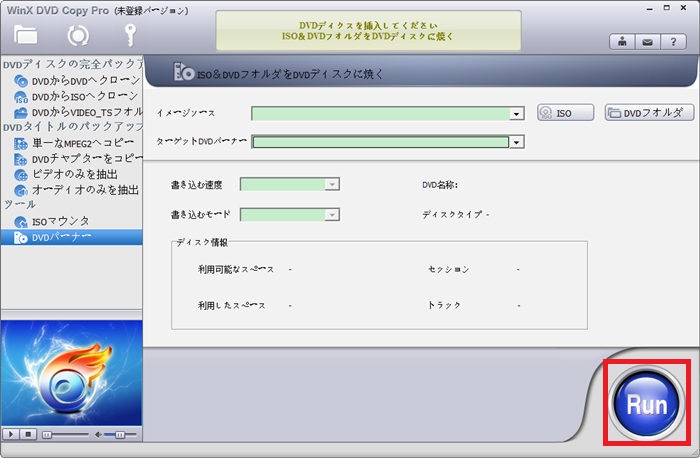This screenshot has height=458, width=700.
Task: Click film icon beside 単一なMPEG2へコピー
Action: [21, 143]
